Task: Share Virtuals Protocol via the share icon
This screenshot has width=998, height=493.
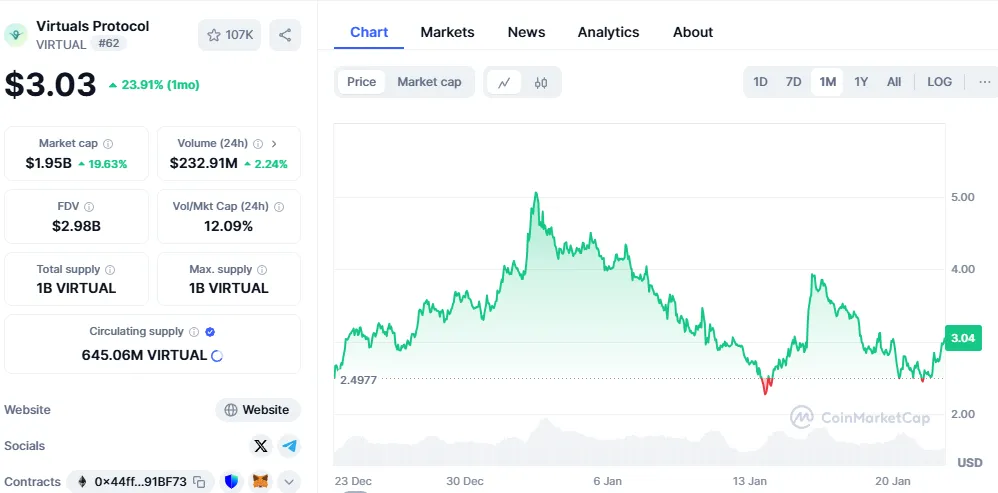Action: (x=285, y=35)
